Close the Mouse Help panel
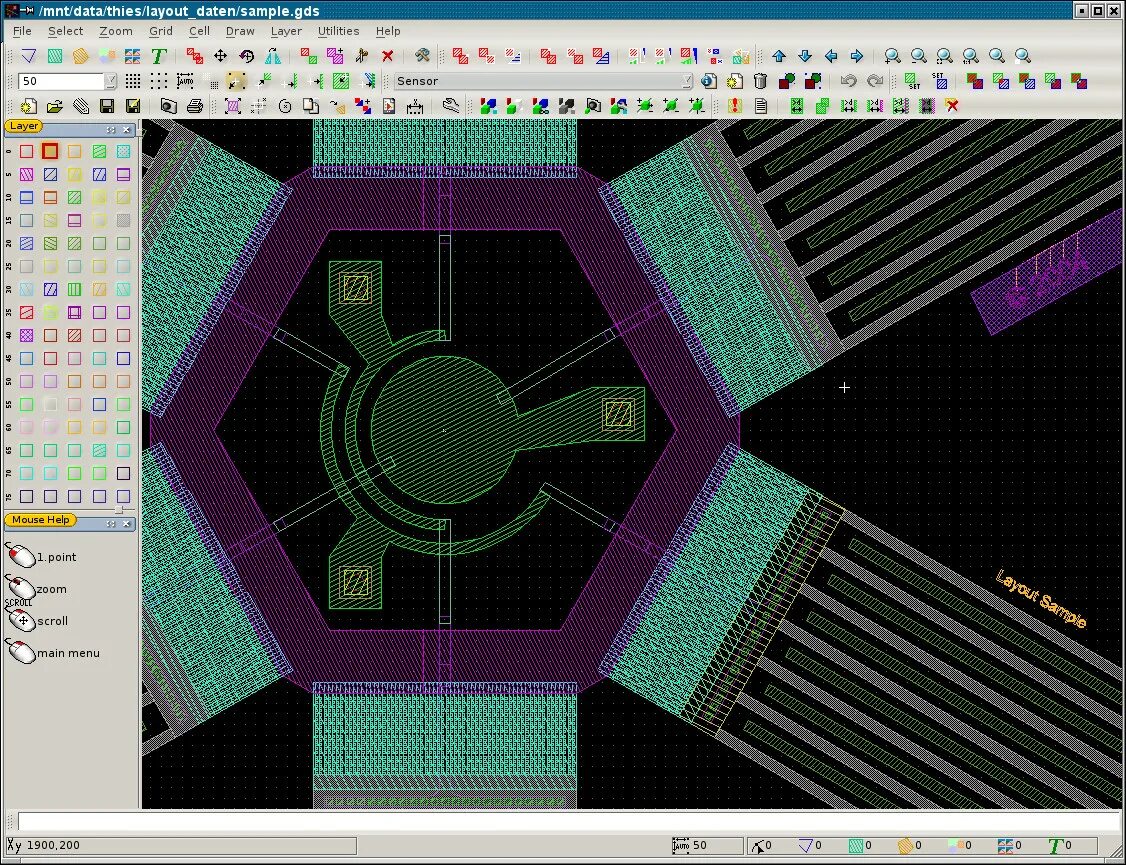The height and width of the screenshot is (865, 1126). pyautogui.click(x=126, y=524)
